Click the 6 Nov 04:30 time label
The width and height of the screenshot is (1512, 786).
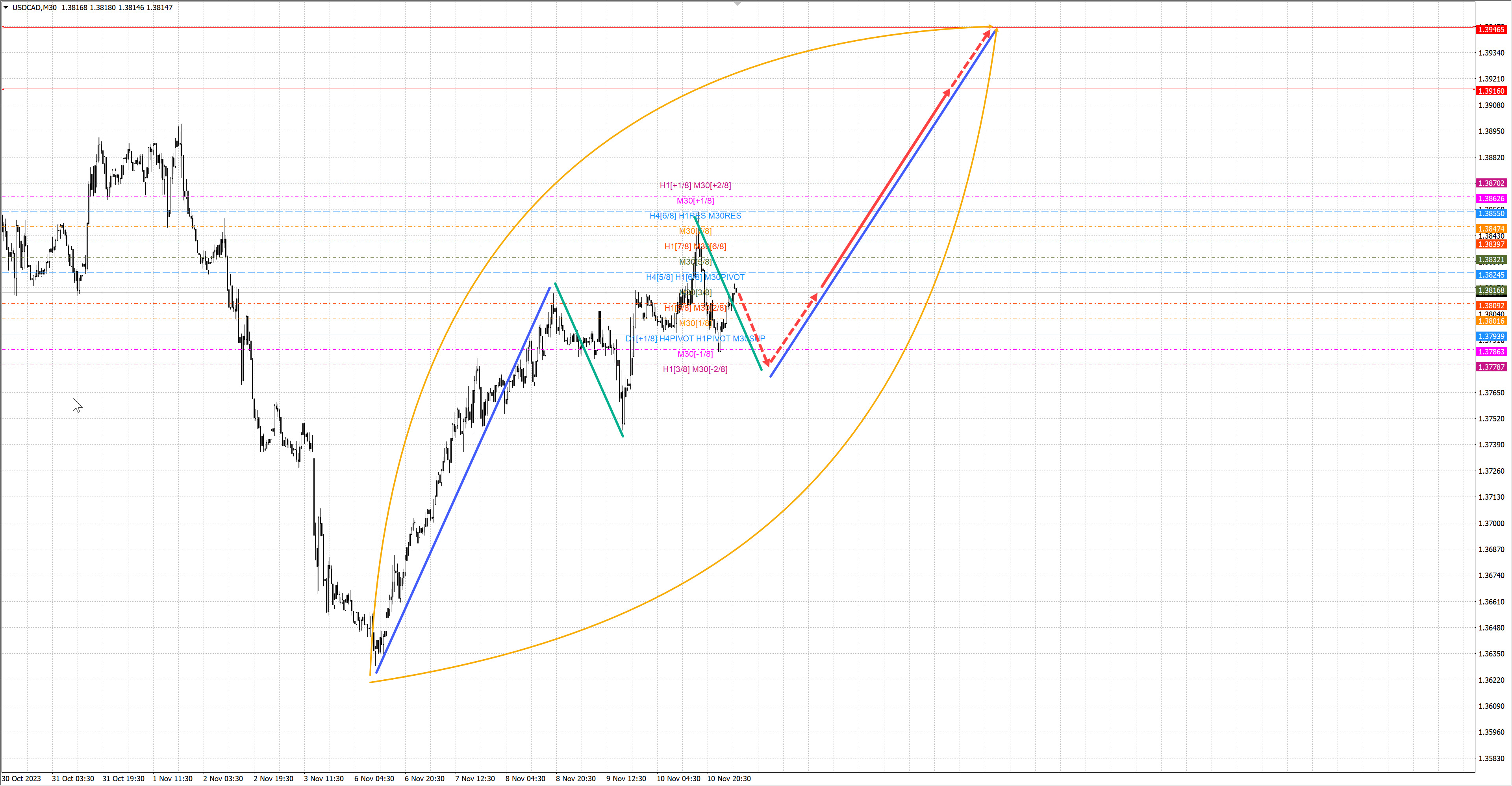click(x=374, y=779)
